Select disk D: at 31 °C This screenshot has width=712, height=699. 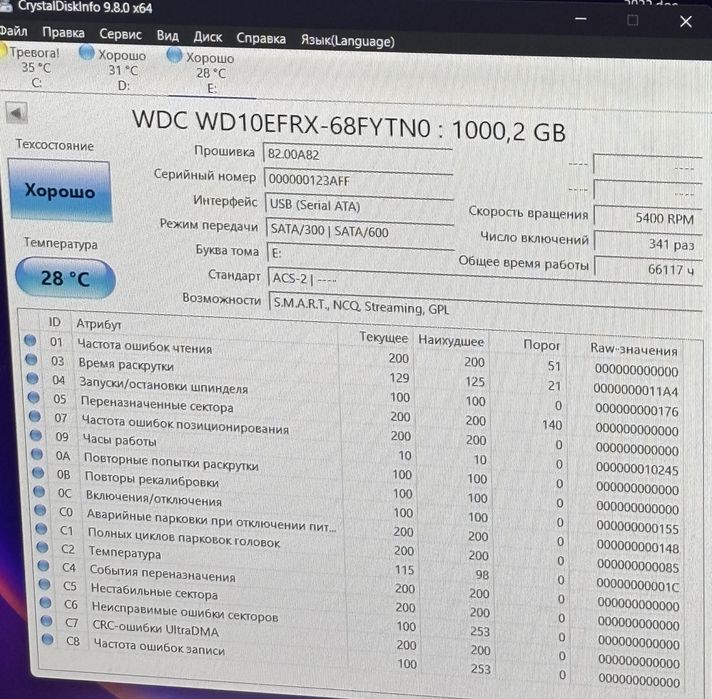point(116,69)
